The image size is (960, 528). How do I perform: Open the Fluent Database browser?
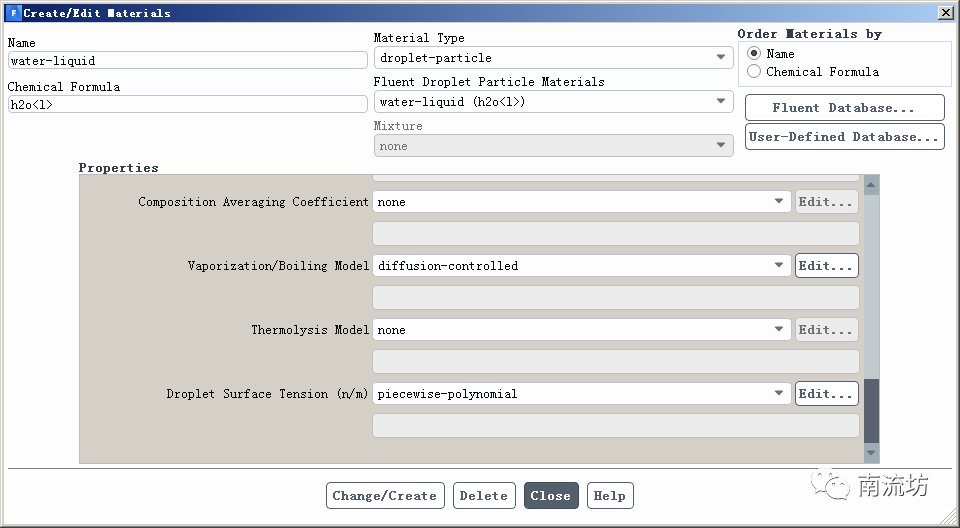click(x=844, y=108)
